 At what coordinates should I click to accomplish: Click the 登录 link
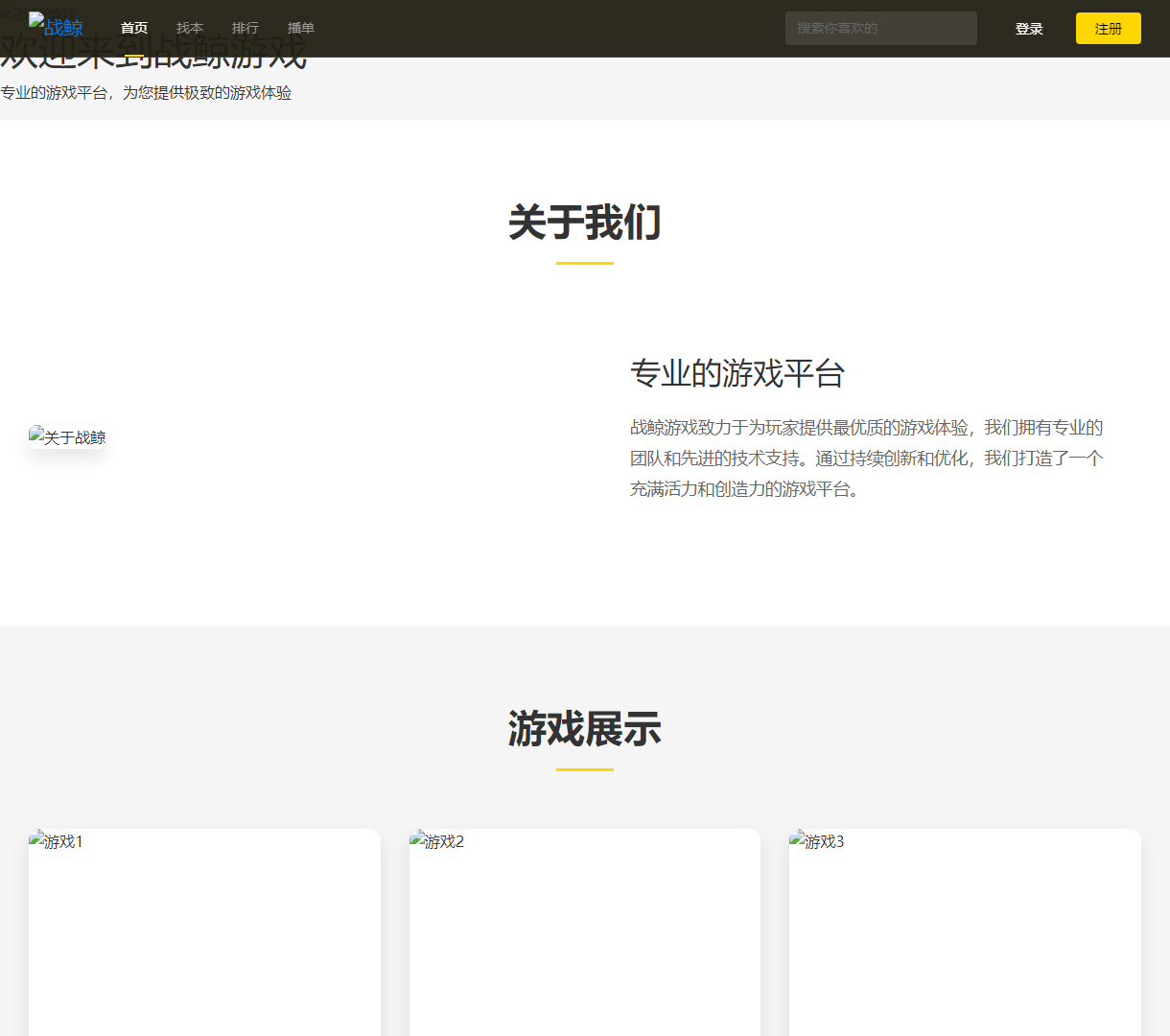coord(1029,28)
